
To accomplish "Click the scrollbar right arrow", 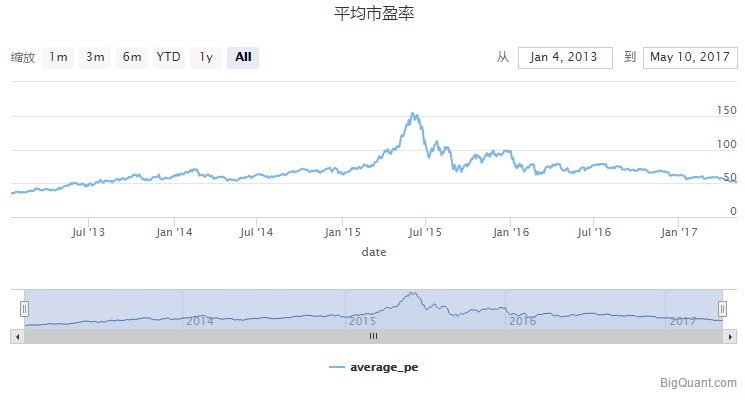I will click(730, 336).
